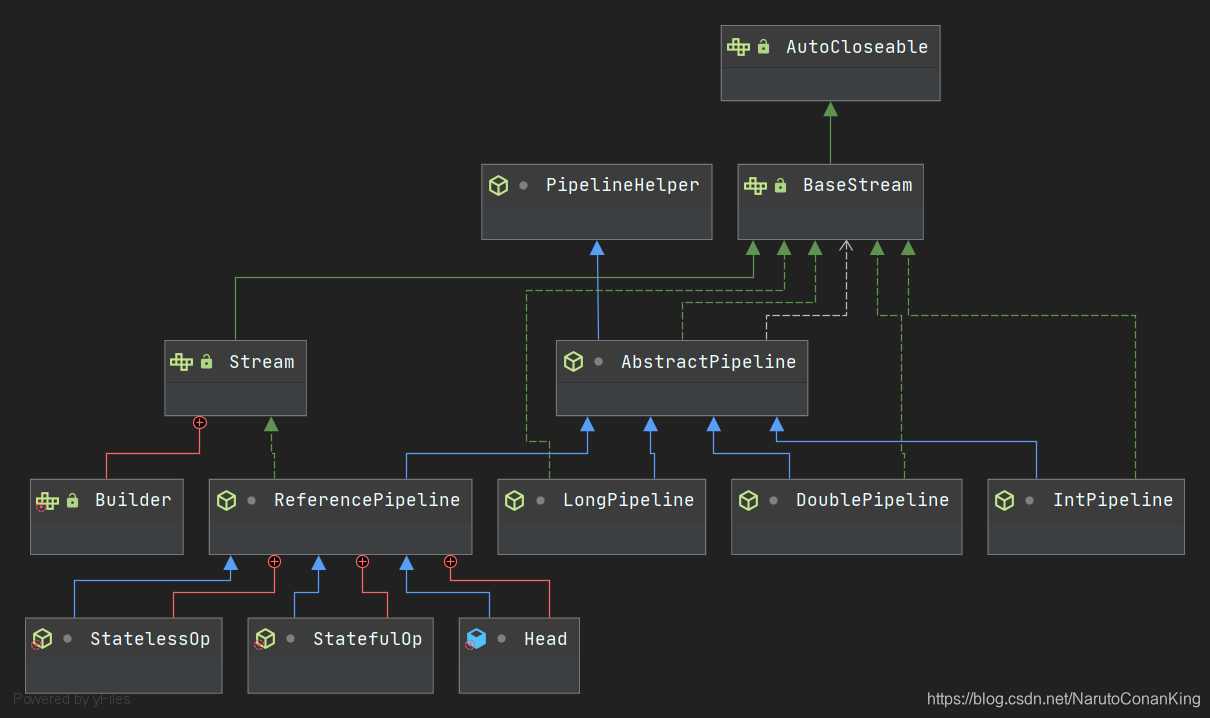Click the lock icon next to AutoCloseable
This screenshot has height=718, width=1210.
pyautogui.click(x=764, y=47)
